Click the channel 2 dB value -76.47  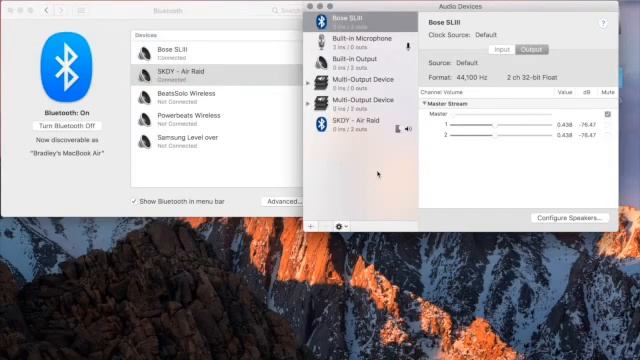(x=587, y=135)
